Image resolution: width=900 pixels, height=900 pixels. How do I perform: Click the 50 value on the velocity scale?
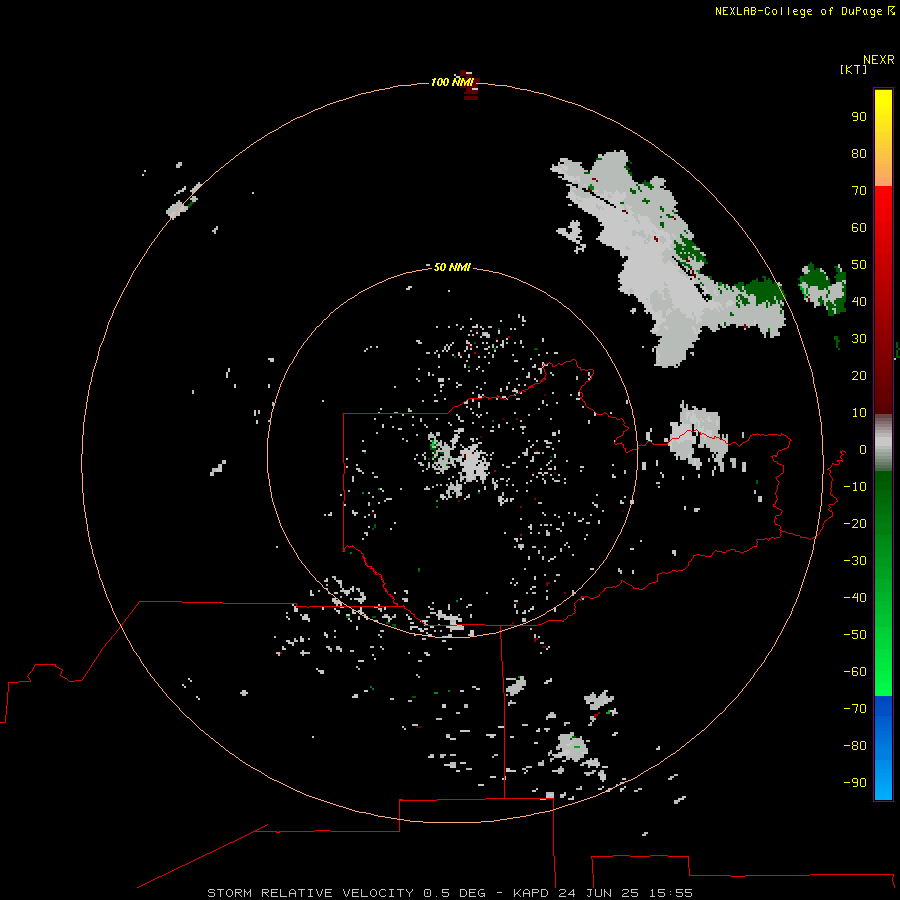[x=859, y=265]
